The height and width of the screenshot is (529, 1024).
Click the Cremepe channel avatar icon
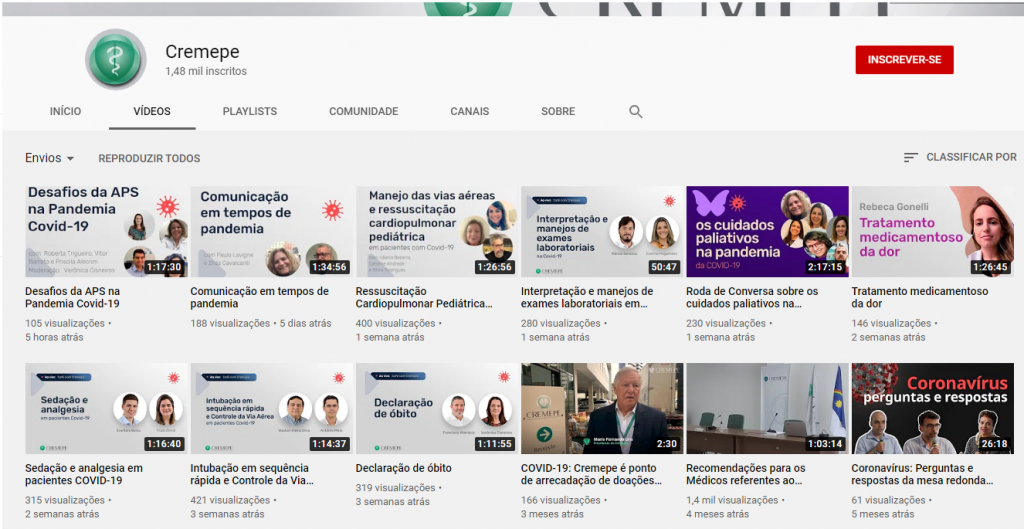click(116, 61)
